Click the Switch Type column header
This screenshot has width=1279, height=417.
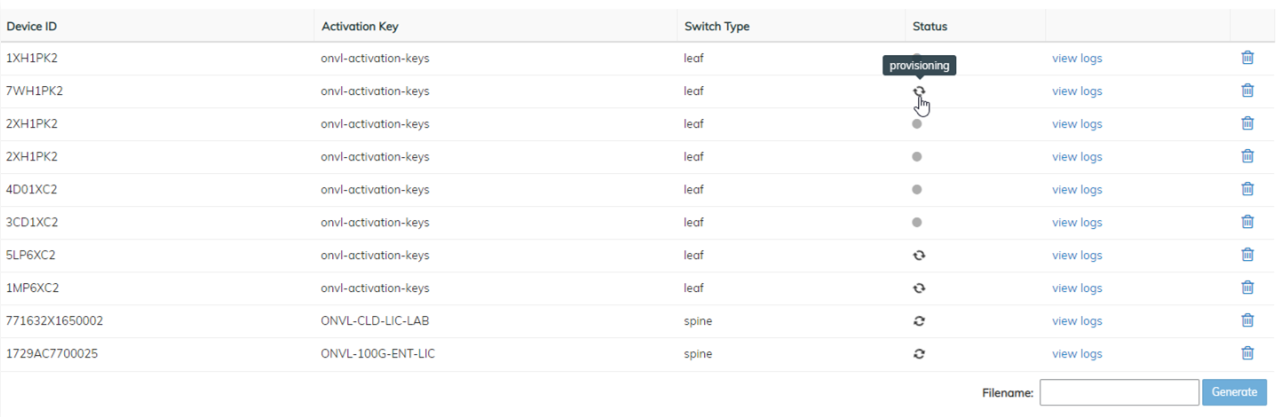717,26
